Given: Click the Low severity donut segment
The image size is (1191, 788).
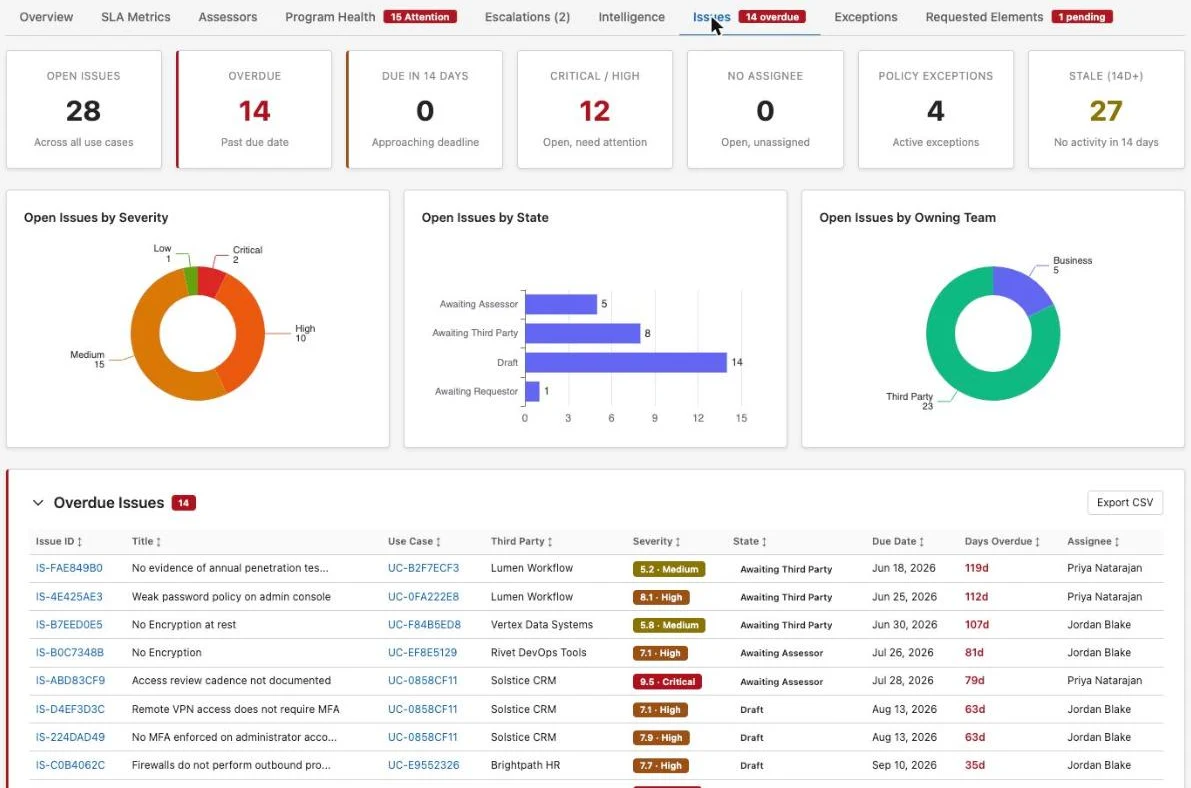Looking at the screenshot, I should (191, 281).
